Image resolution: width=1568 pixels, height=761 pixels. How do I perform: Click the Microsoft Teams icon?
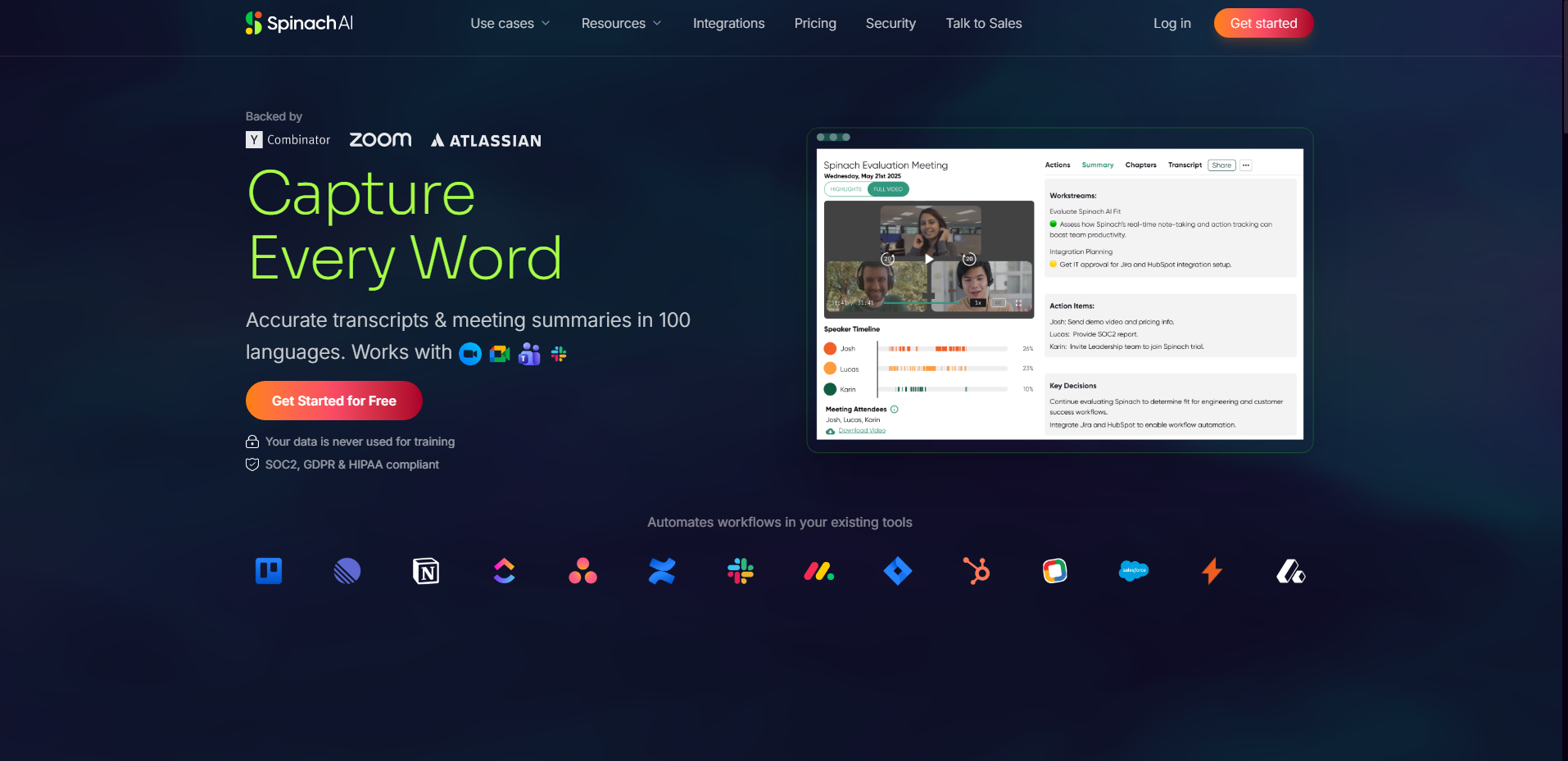[x=529, y=354]
